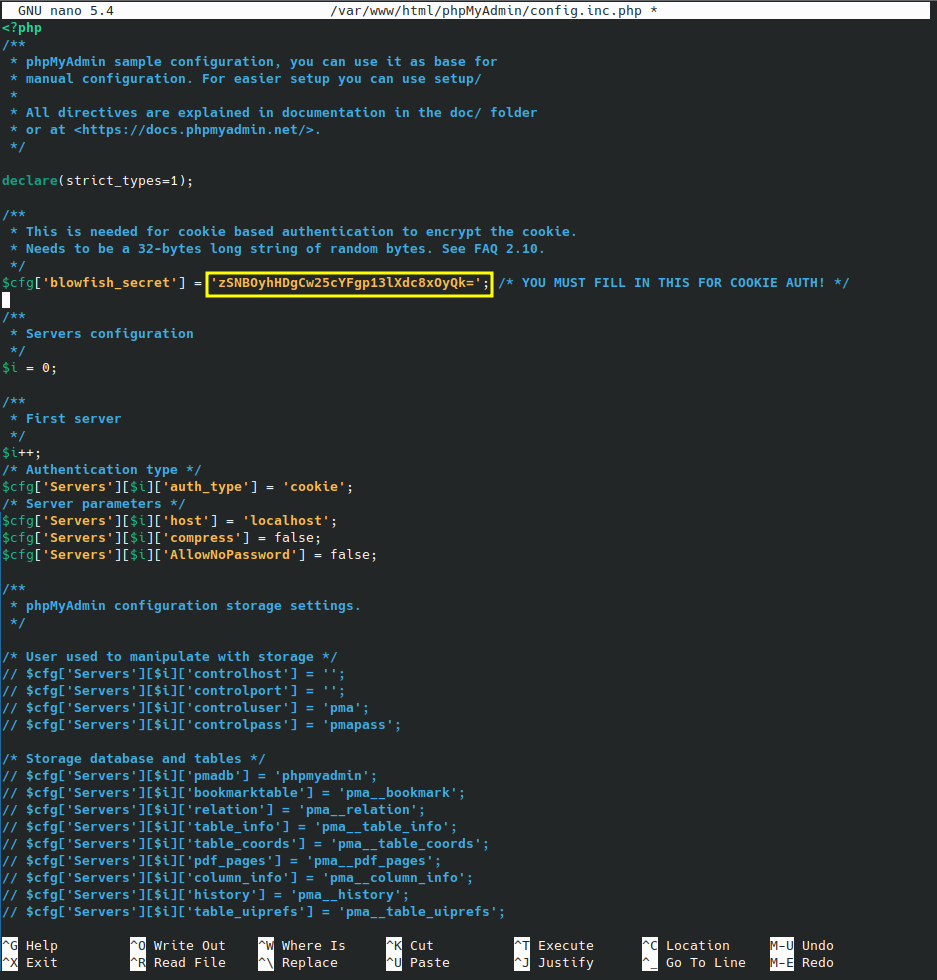Image resolution: width=937 pixels, height=980 pixels.
Task: Click the $i = 0; line
Action: [x=29, y=368]
